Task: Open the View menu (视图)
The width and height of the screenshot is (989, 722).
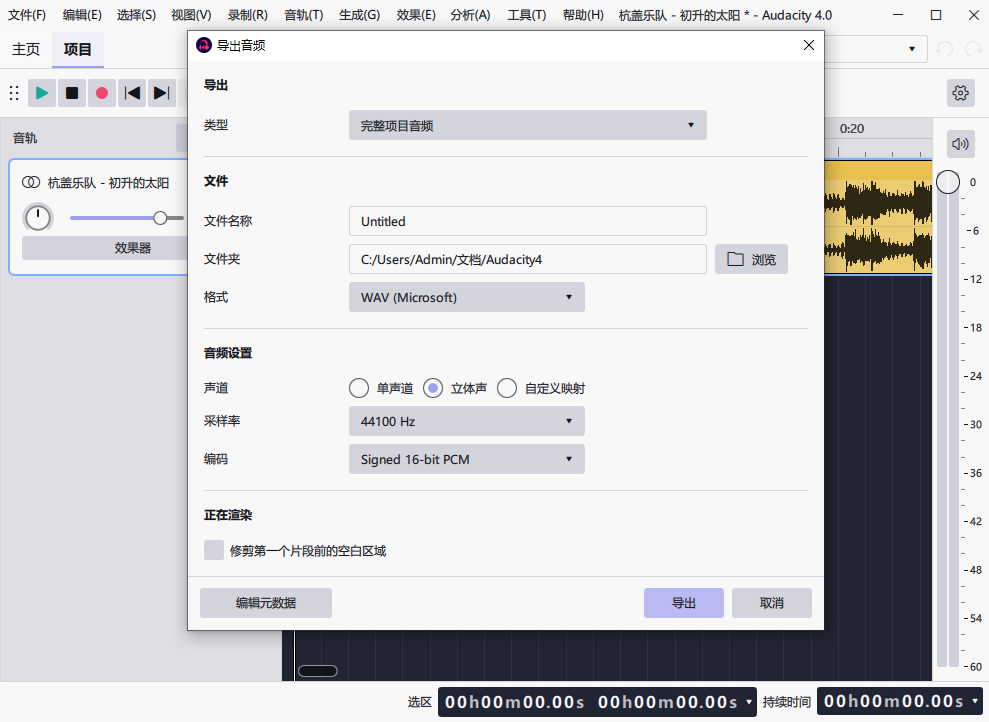Action: (191, 15)
